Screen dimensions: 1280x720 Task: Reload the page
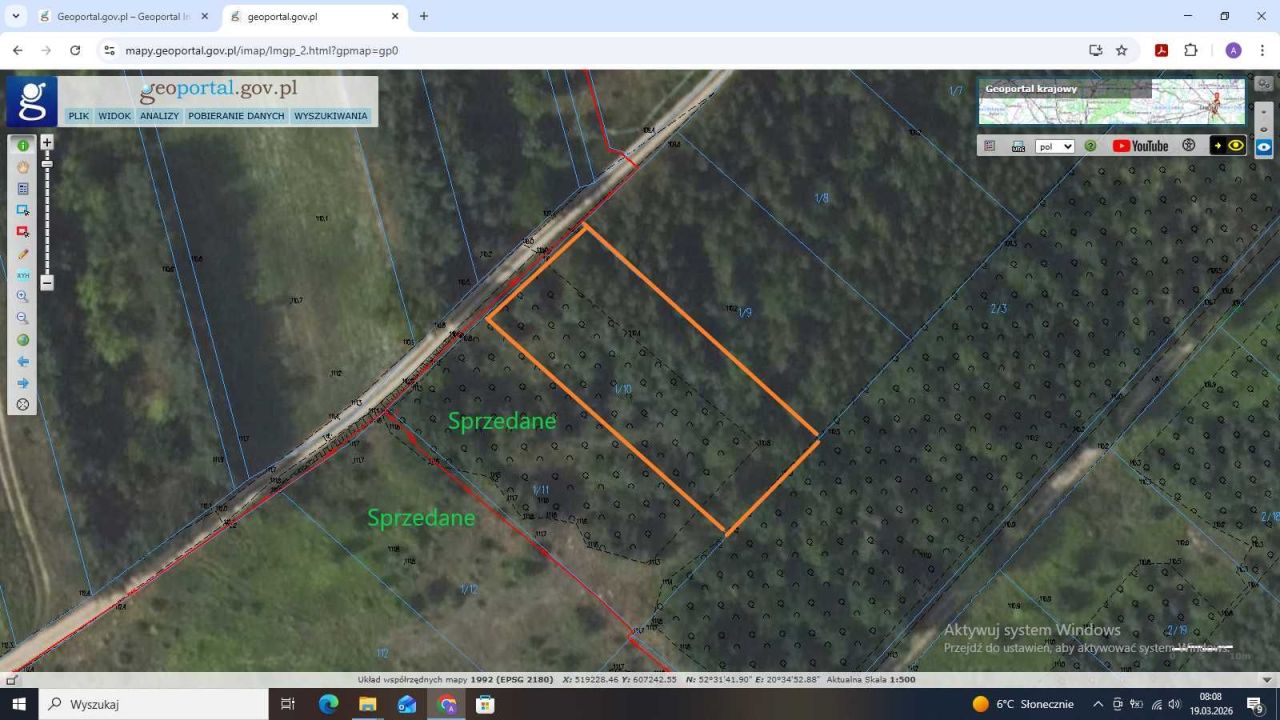coord(75,50)
